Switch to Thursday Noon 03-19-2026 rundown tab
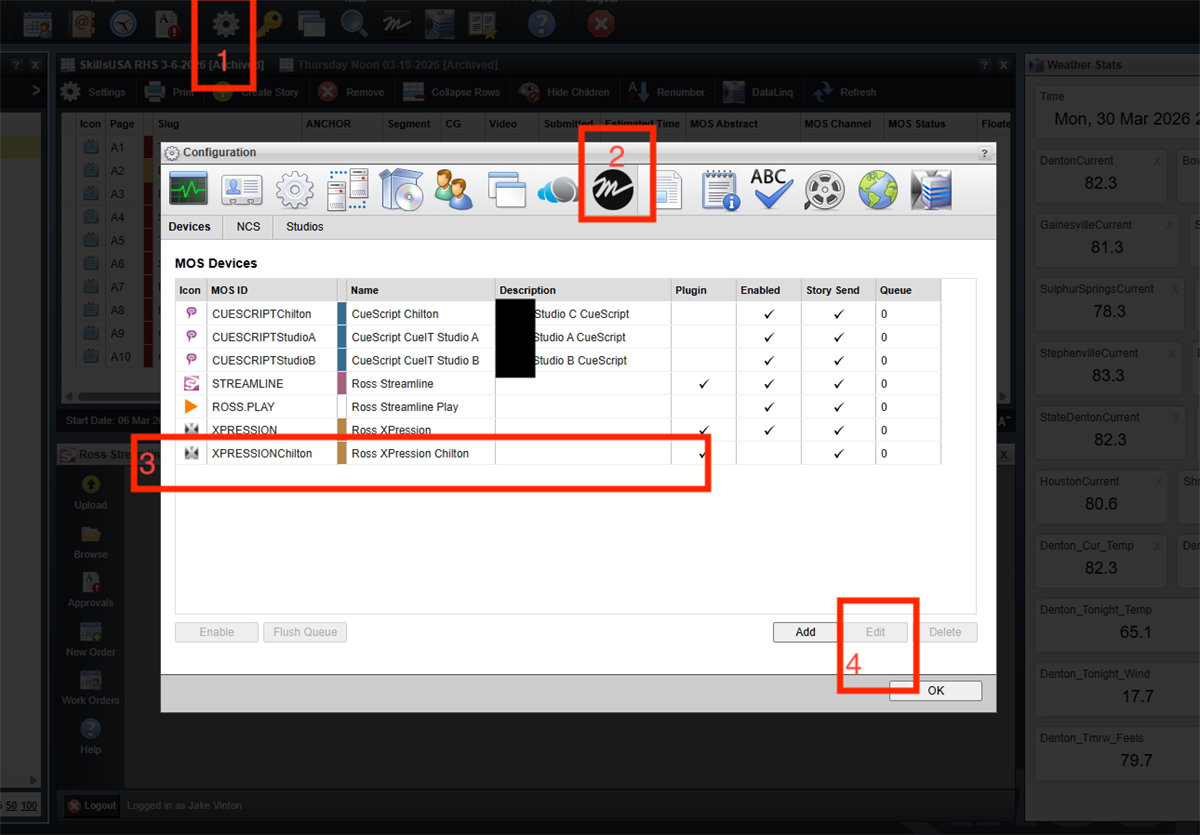1200x835 pixels. (x=388, y=65)
